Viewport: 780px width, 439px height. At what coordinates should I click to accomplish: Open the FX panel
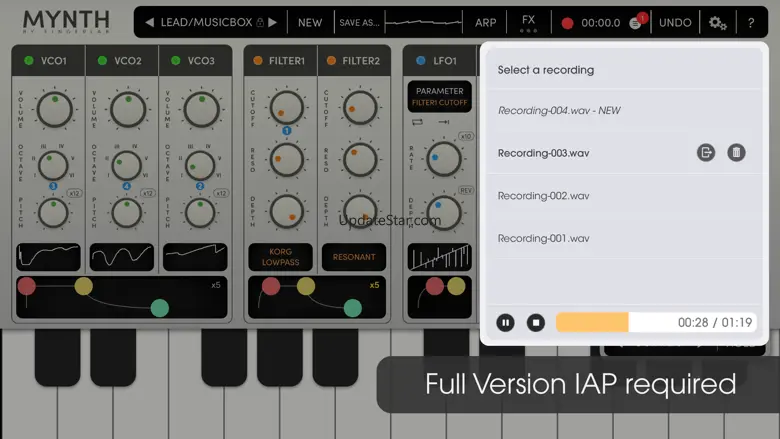pyautogui.click(x=528, y=22)
